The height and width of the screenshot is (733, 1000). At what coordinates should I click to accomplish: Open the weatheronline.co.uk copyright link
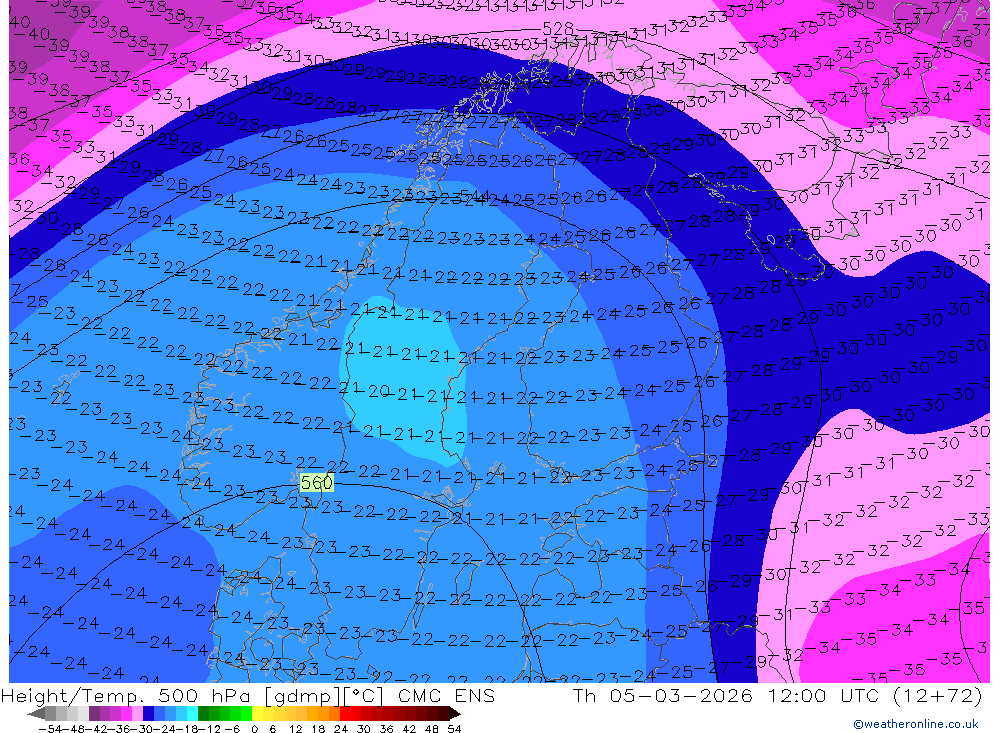(x=915, y=724)
